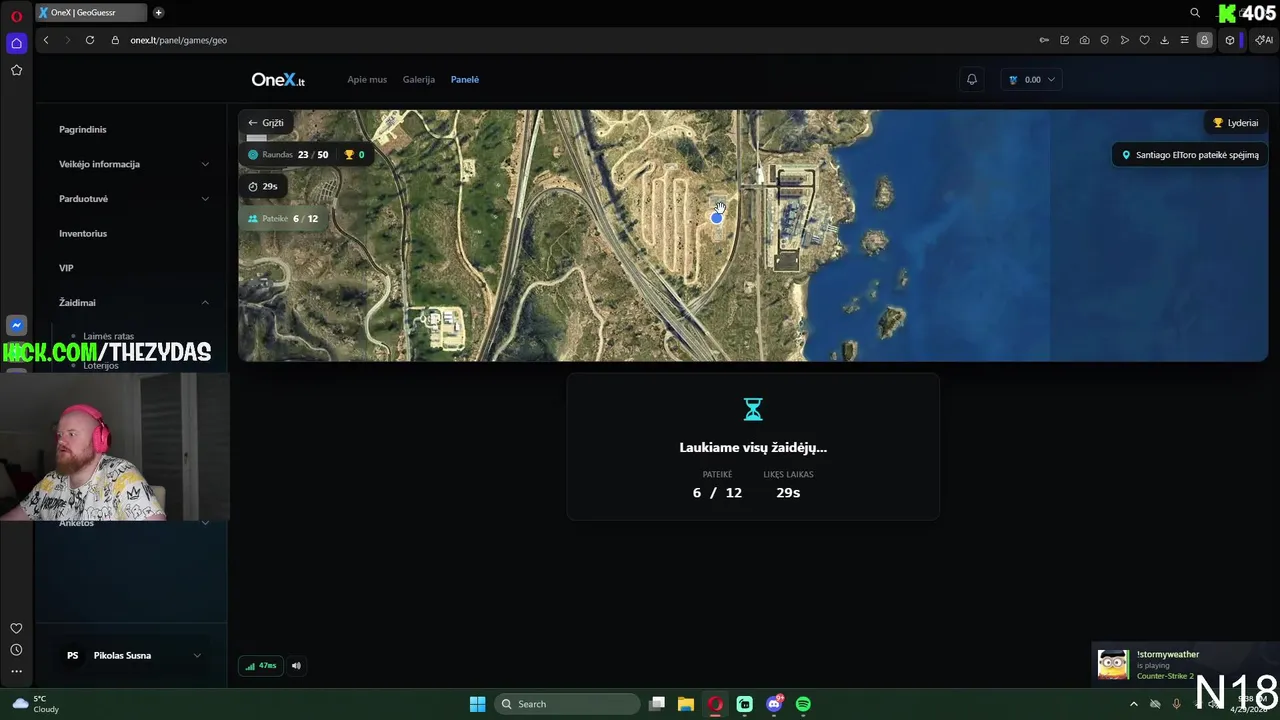The height and width of the screenshot is (720, 1280).
Task: Open Pagrindinis in the side menu
Action: tap(83, 129)
